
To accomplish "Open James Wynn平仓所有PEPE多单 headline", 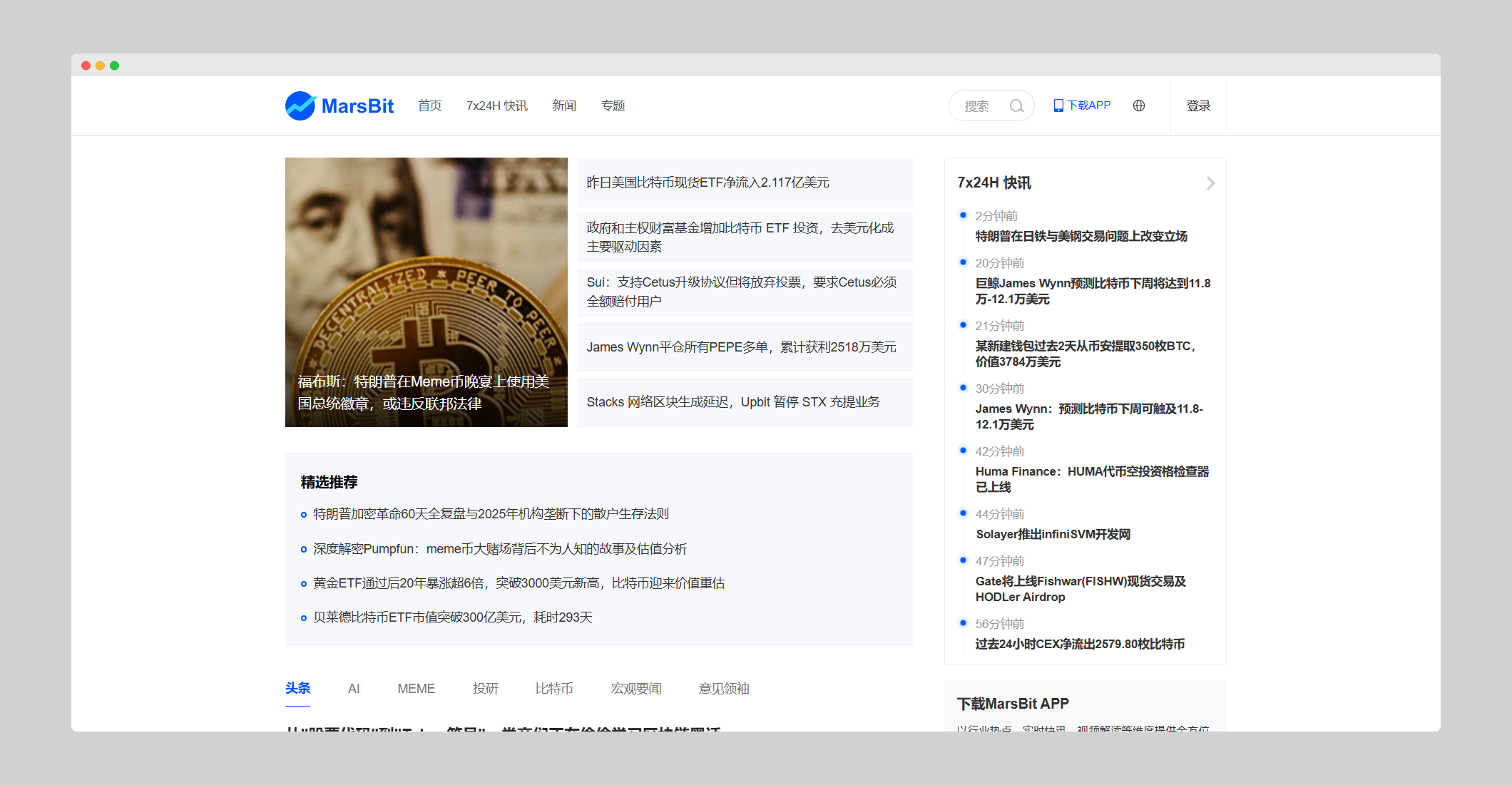I will pos(741,347).
